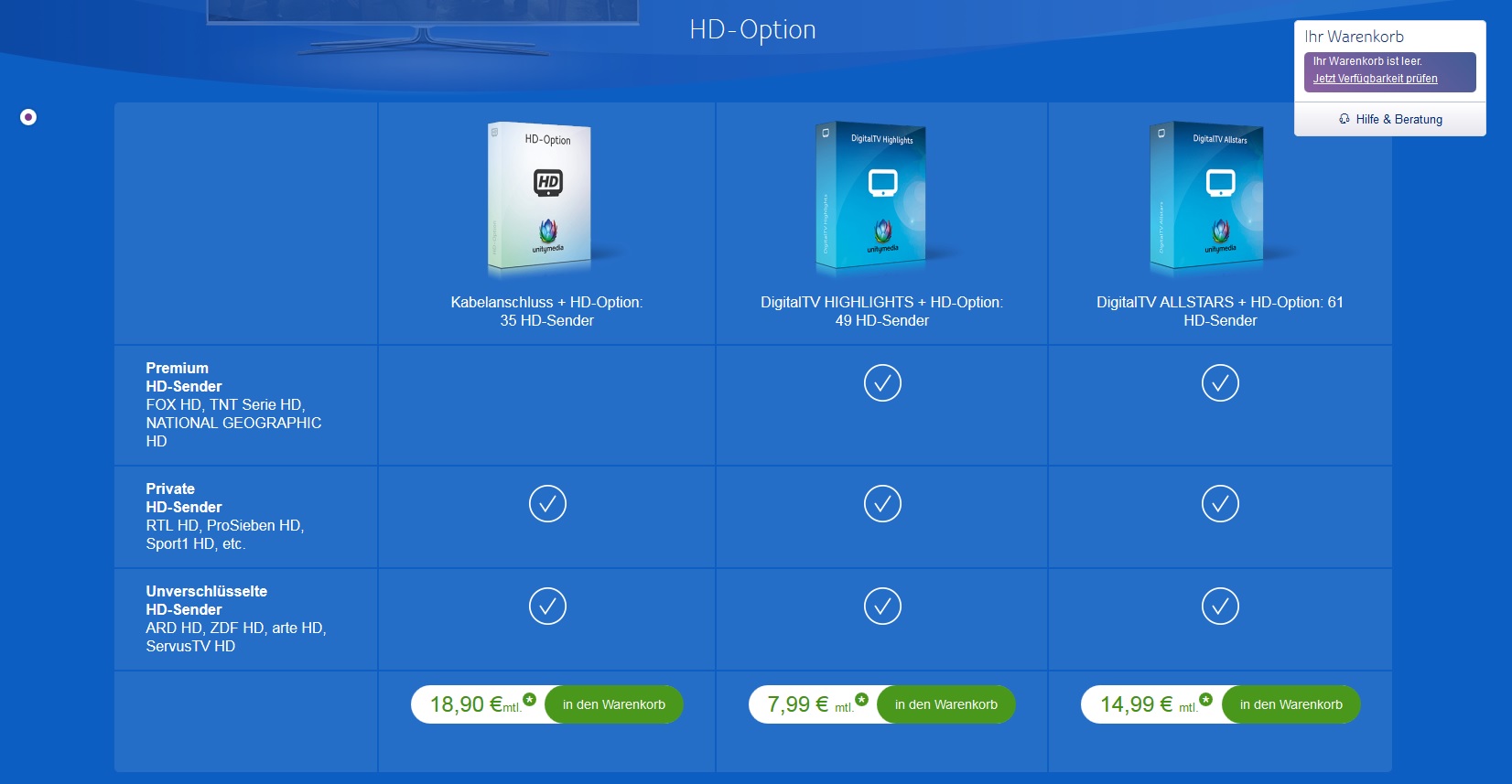Click Unverschlüsselte checkmark for Allstars column

pyautogui.click(x=1220, y=607)
